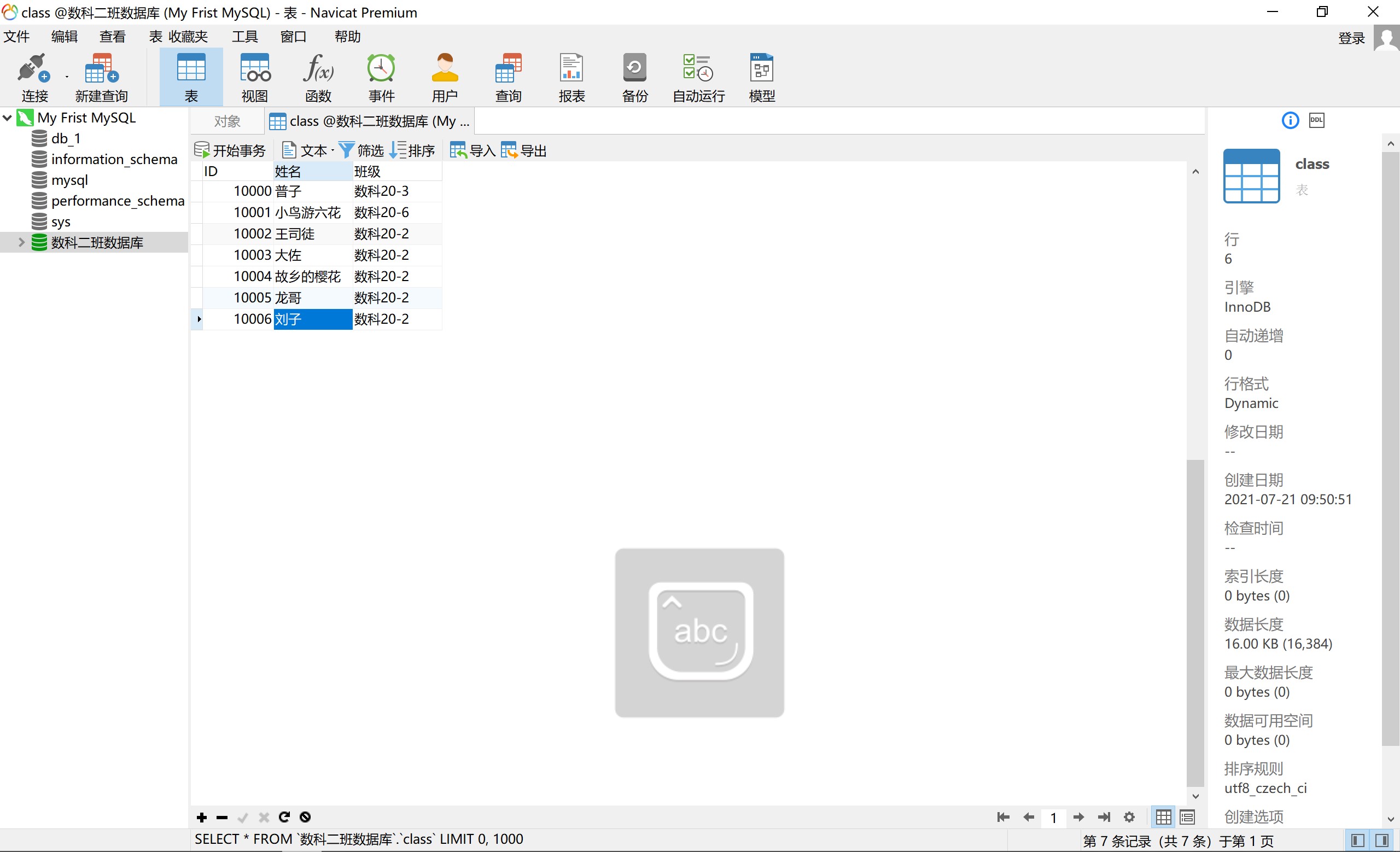Click the 班级 column header
The height and width of the screenshot is (852, 1400).
tap(397, 171)
